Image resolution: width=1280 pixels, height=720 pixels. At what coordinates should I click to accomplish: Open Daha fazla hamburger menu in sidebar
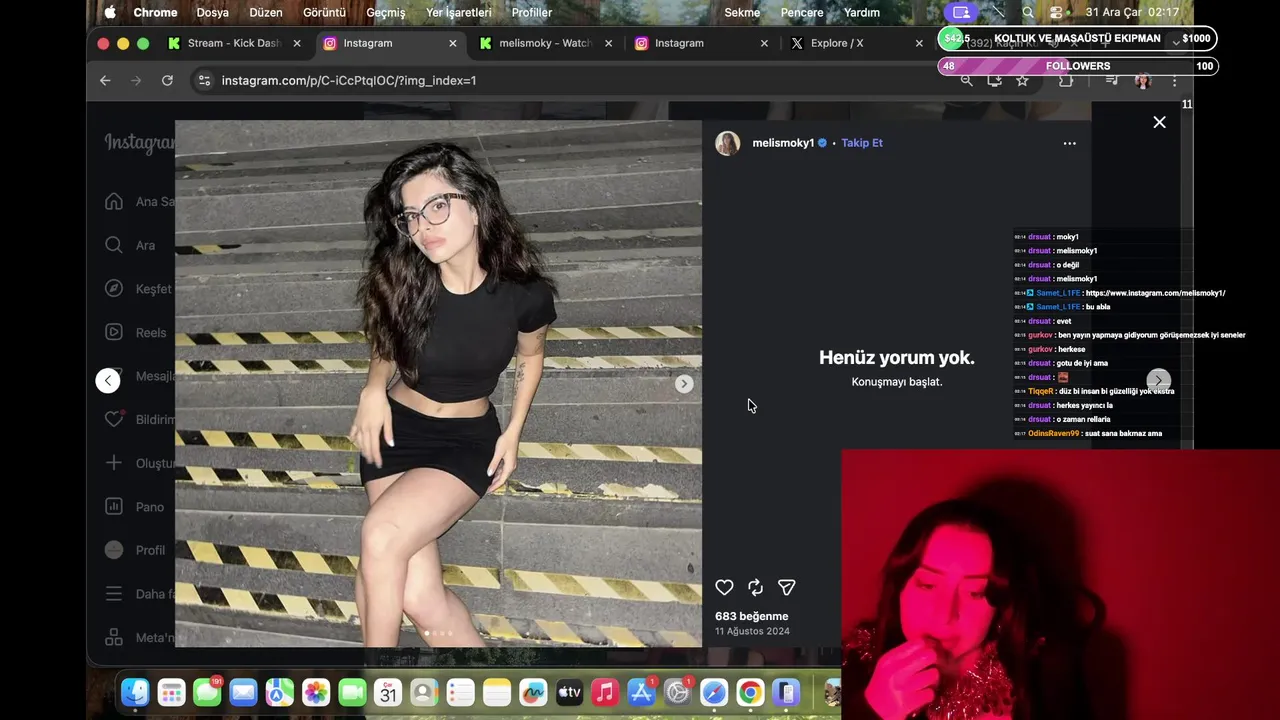(x=140, y=594)
